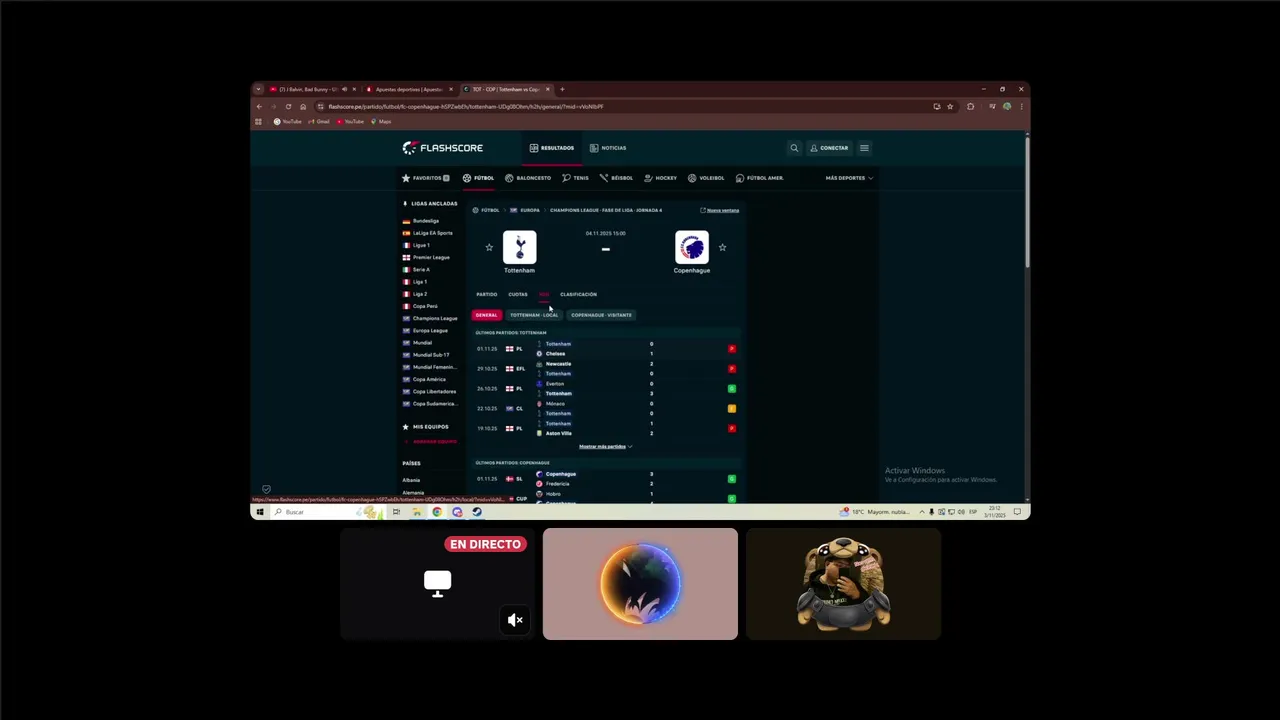Click the Tottenham team crest
Screen dimensions: 1280x720
tap(519, 247)
